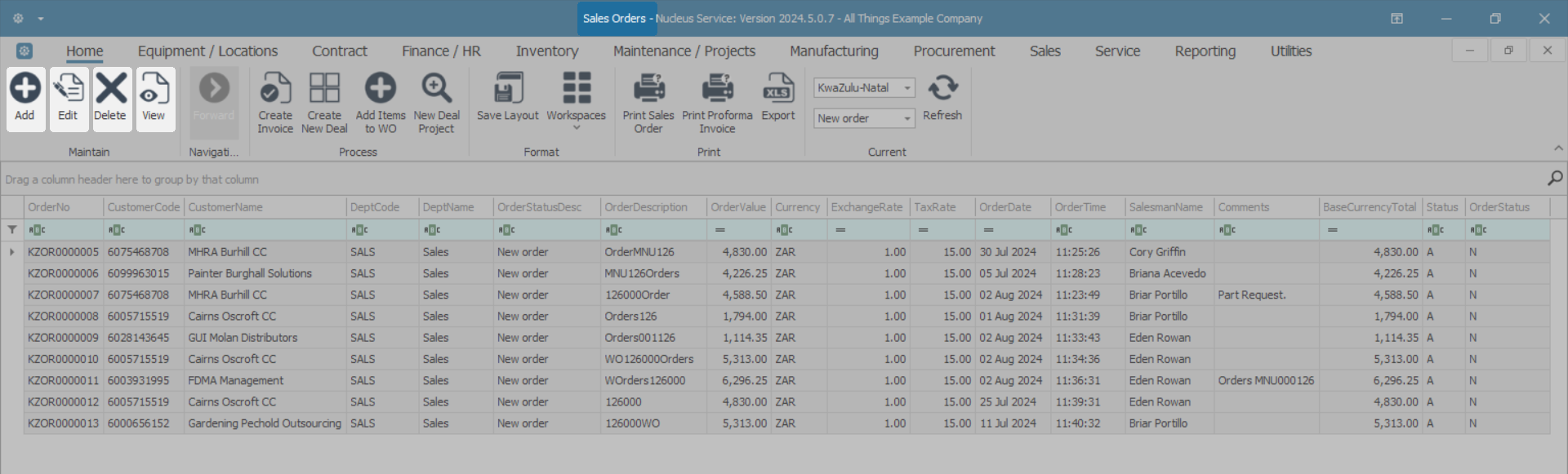The height and width of the screenshot is (474, 1568).
Task: Open the Procurement ribbon tab
Action: (954, 51)
